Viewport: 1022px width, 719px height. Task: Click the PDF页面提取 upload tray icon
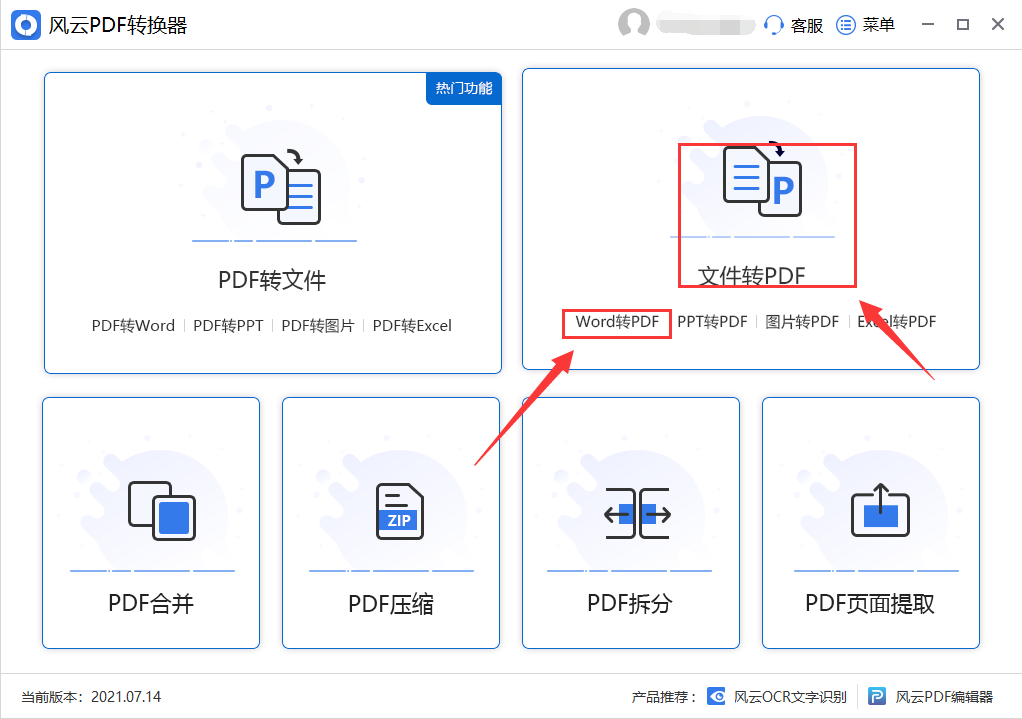(880, 510)
